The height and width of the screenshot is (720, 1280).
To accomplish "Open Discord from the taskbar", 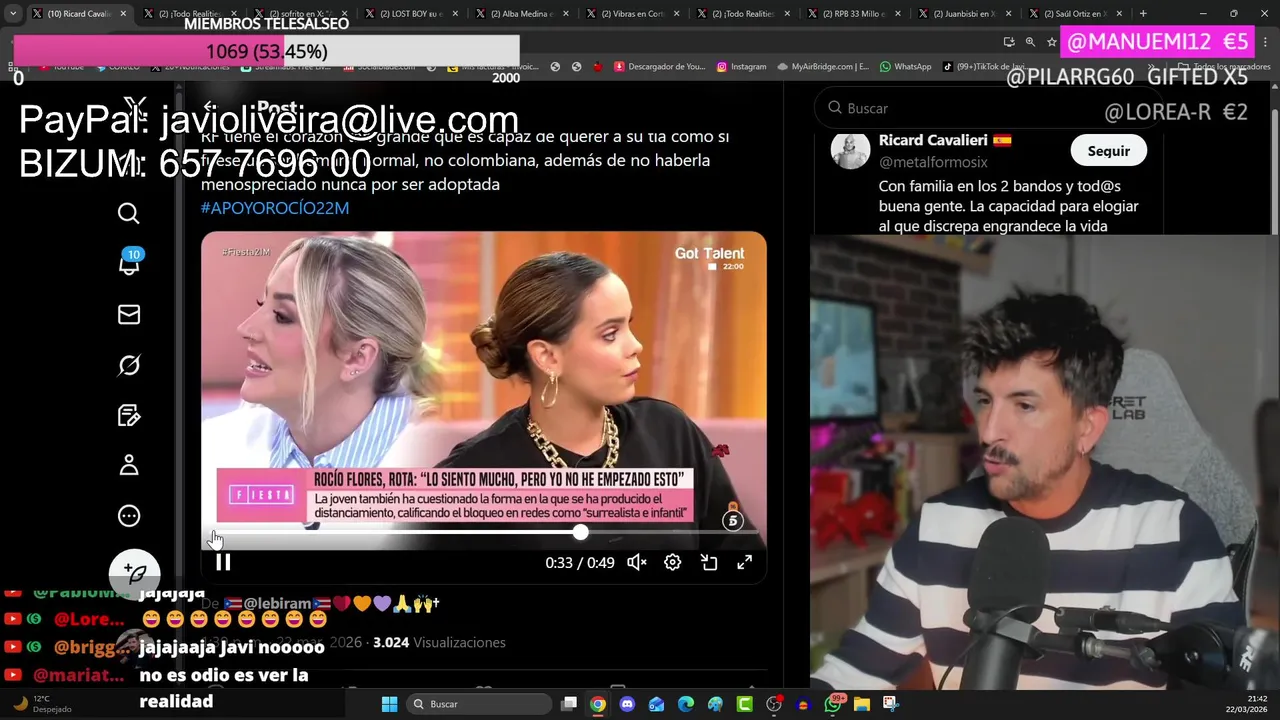I will click(x=627, y=704).
